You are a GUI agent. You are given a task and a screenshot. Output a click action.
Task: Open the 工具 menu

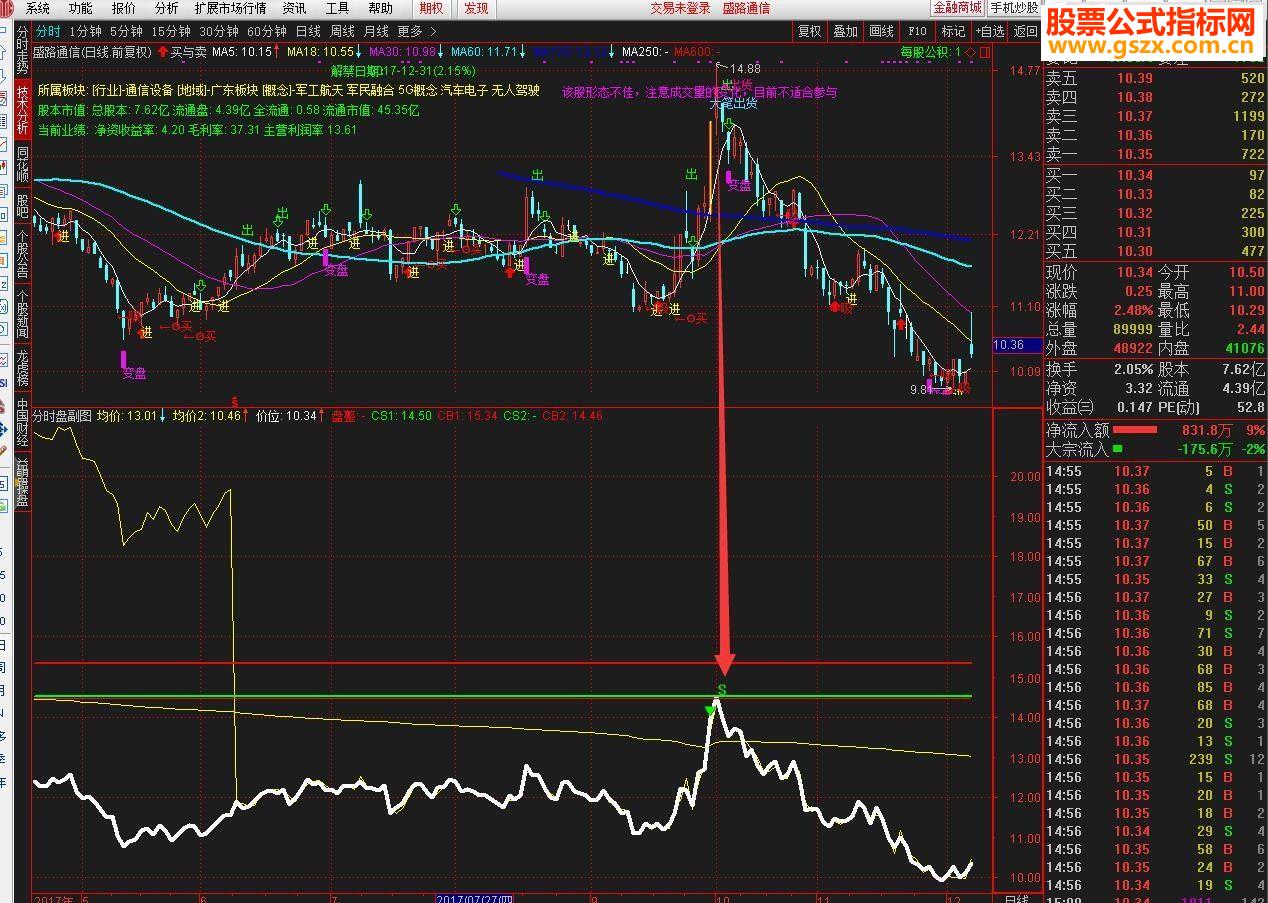(x=338, y=8)
